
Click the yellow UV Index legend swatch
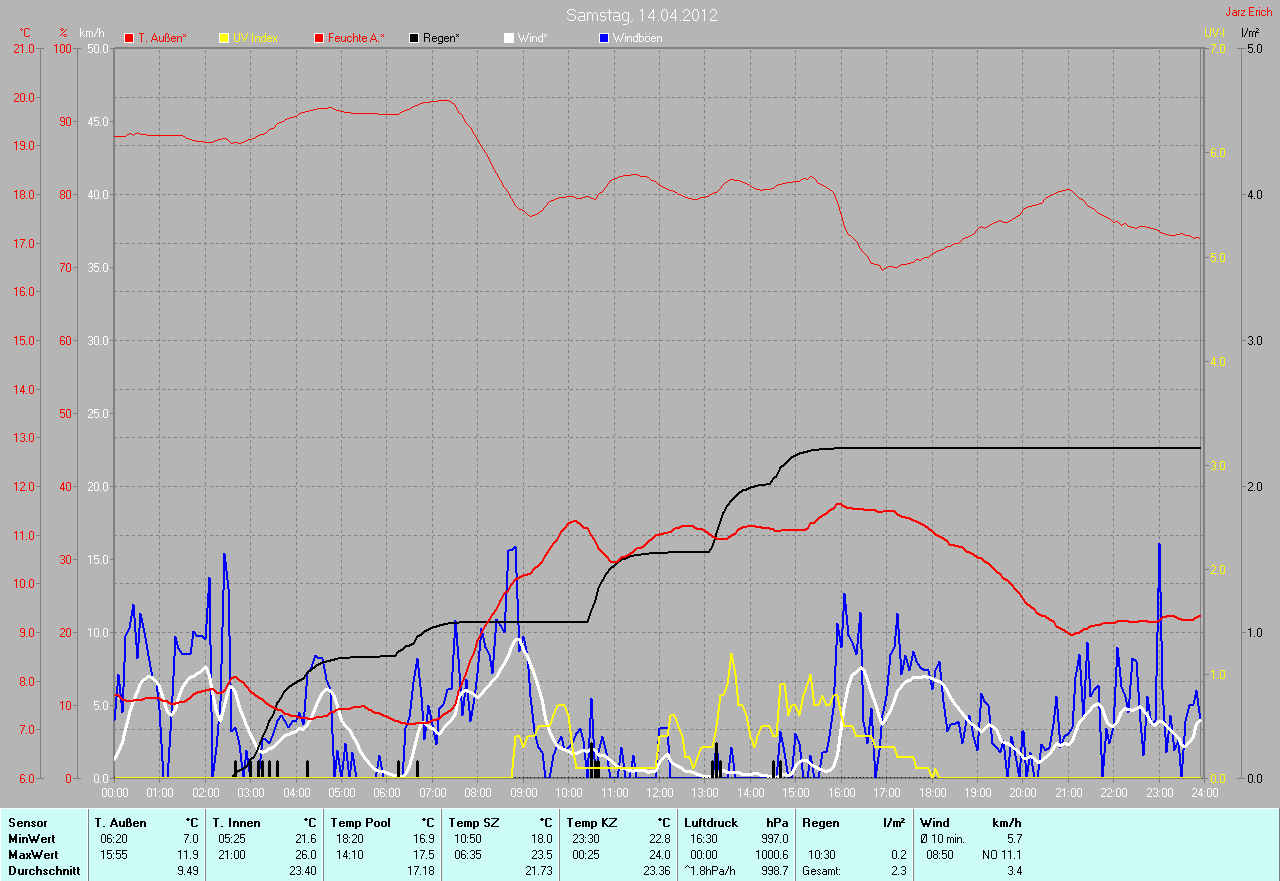pyautogui.click(x=224, y=38)
